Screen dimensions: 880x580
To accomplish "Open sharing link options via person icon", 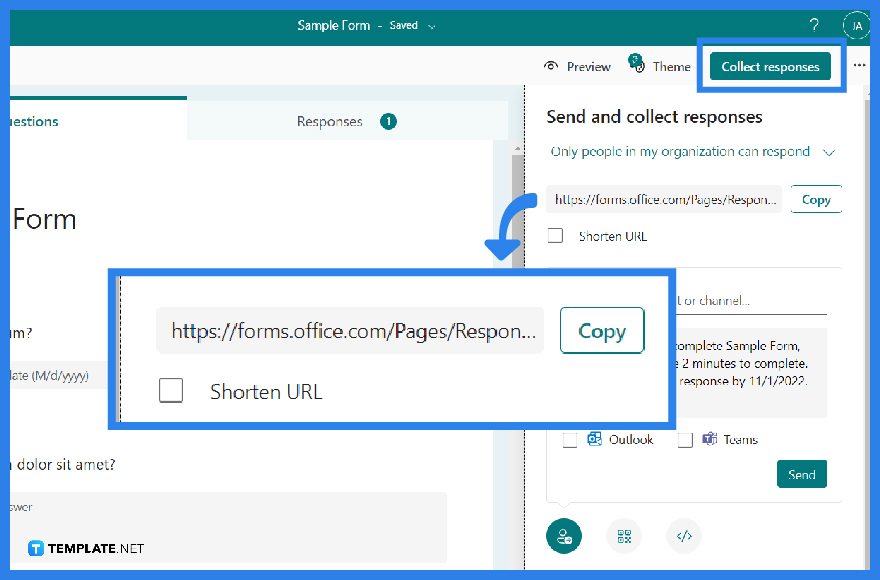I will (x=563, y=536).
